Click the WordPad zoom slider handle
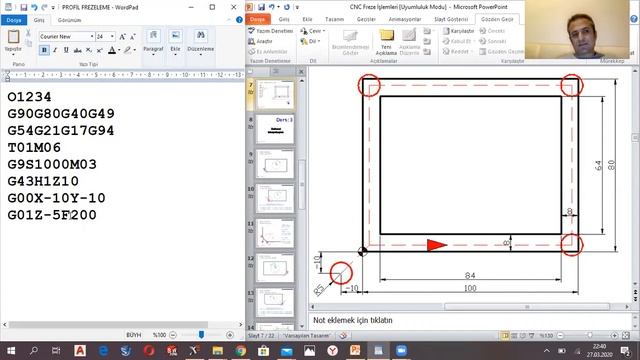Viewport: 640px width, 360px height. [x=201, y=335]
